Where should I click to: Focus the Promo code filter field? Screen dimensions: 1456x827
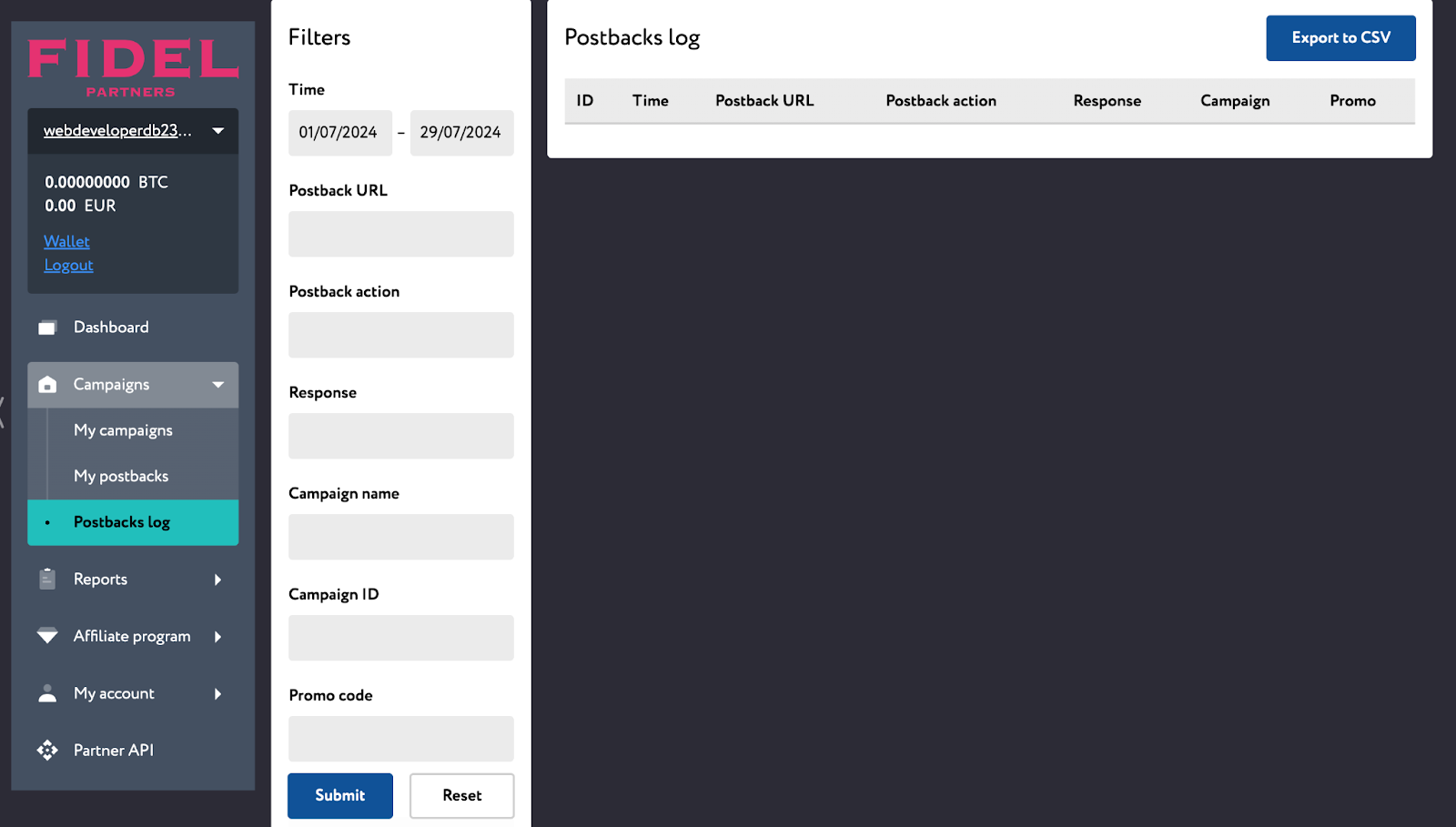(x=401, y=739)
